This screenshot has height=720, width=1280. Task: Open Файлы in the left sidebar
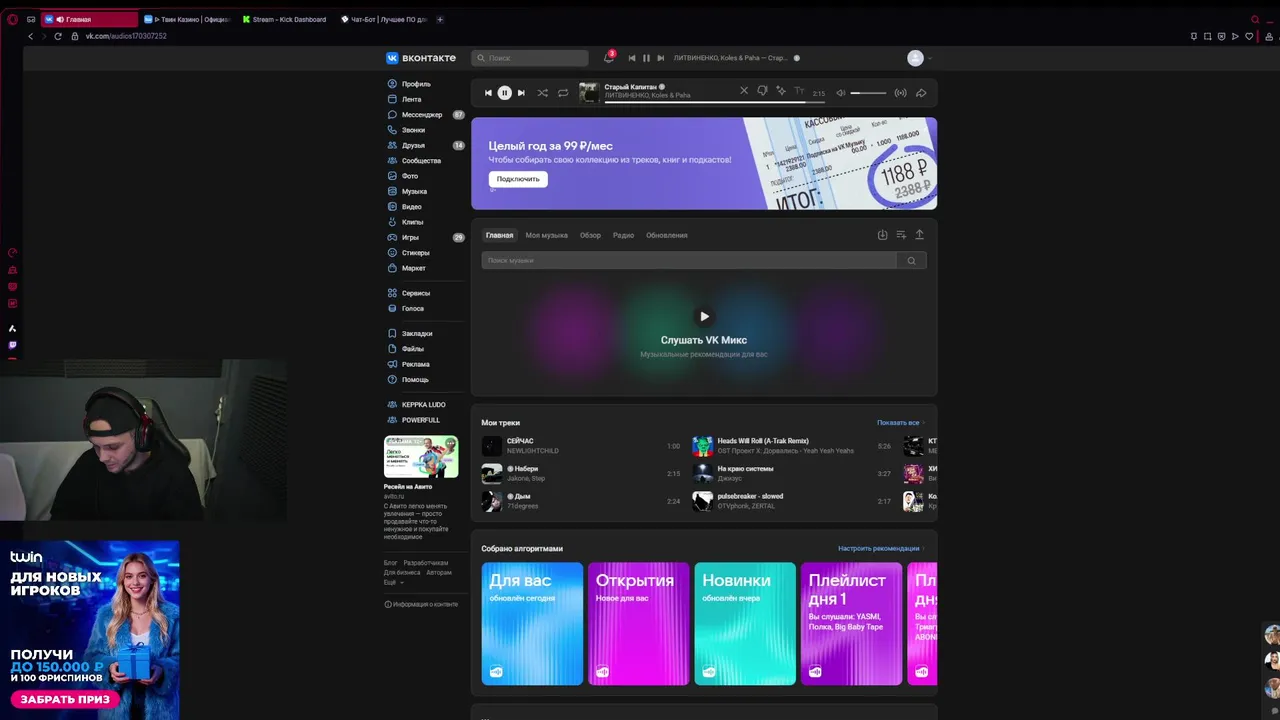coord(412,349)
